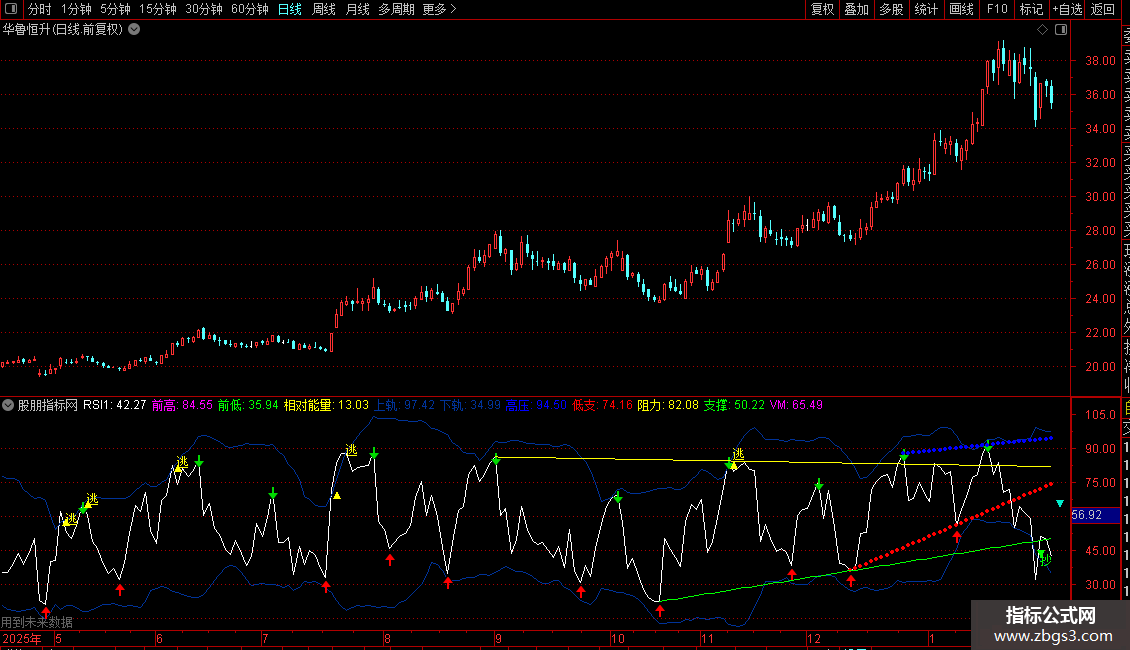Click the 复权 button
This screenshot has height=650, width=1130.
point(822,9)
